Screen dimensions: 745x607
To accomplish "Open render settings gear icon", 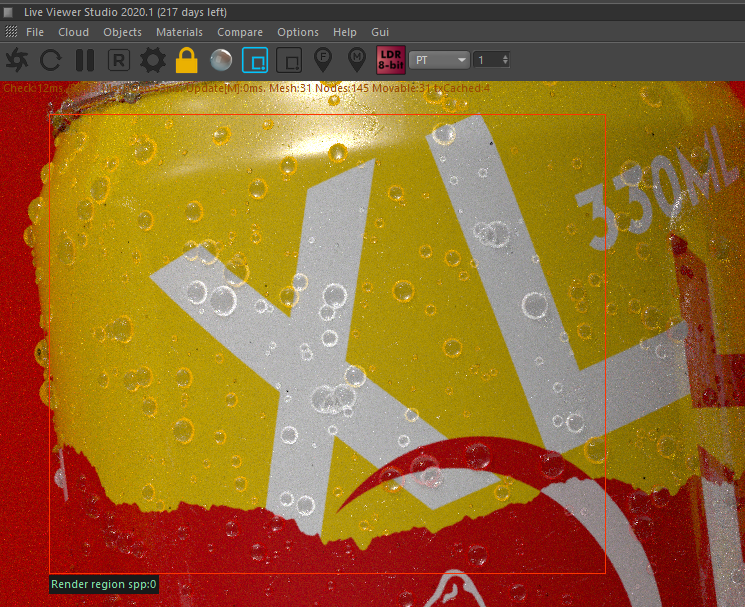I will coord(153,60).
